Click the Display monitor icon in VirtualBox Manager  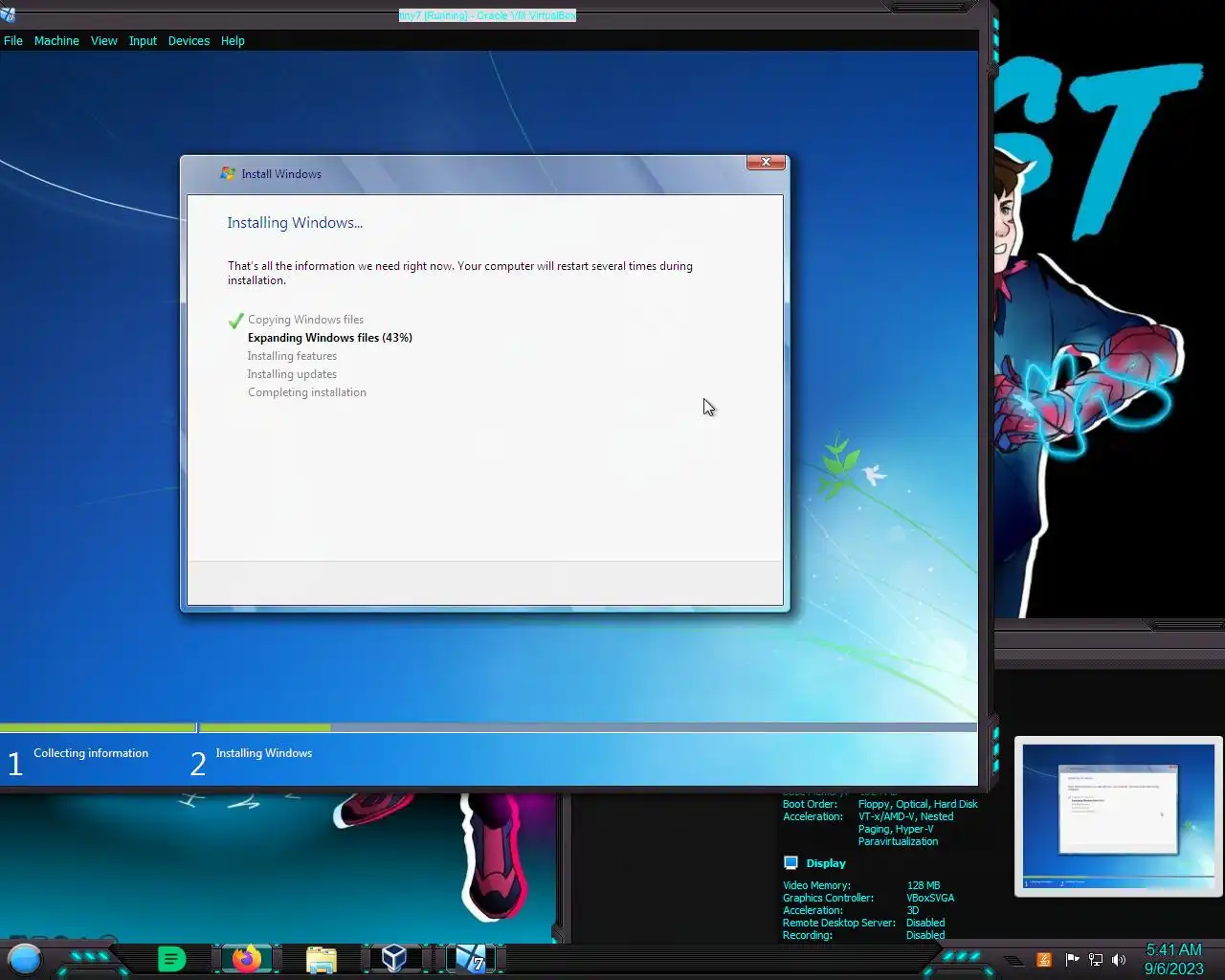791,863
